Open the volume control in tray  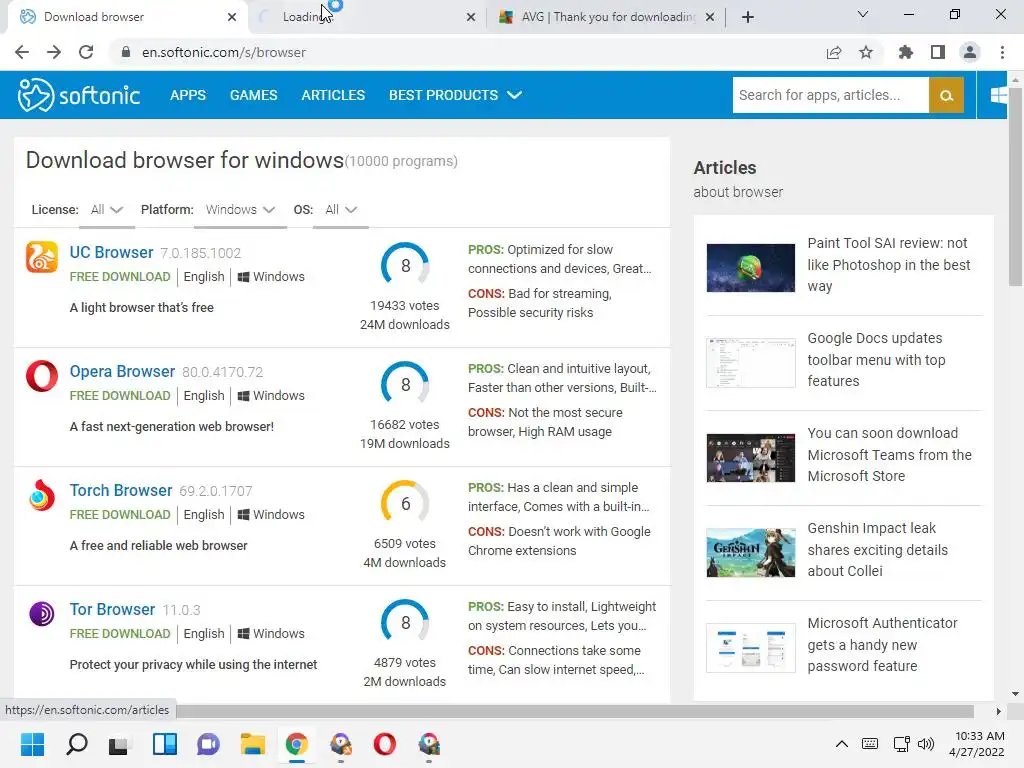[x=925, y=744]
